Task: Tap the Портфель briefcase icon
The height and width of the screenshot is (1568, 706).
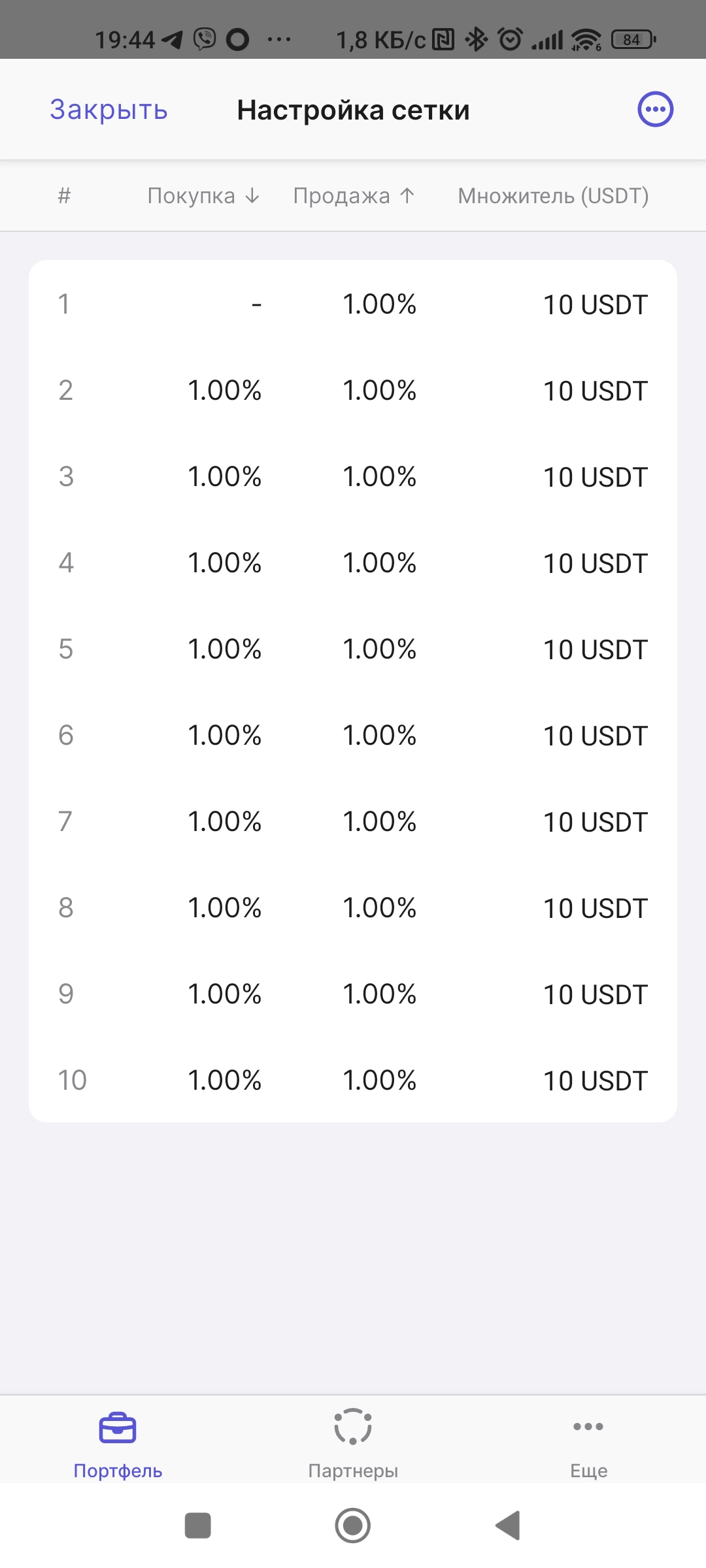Action: click(x=118, y=1428)
